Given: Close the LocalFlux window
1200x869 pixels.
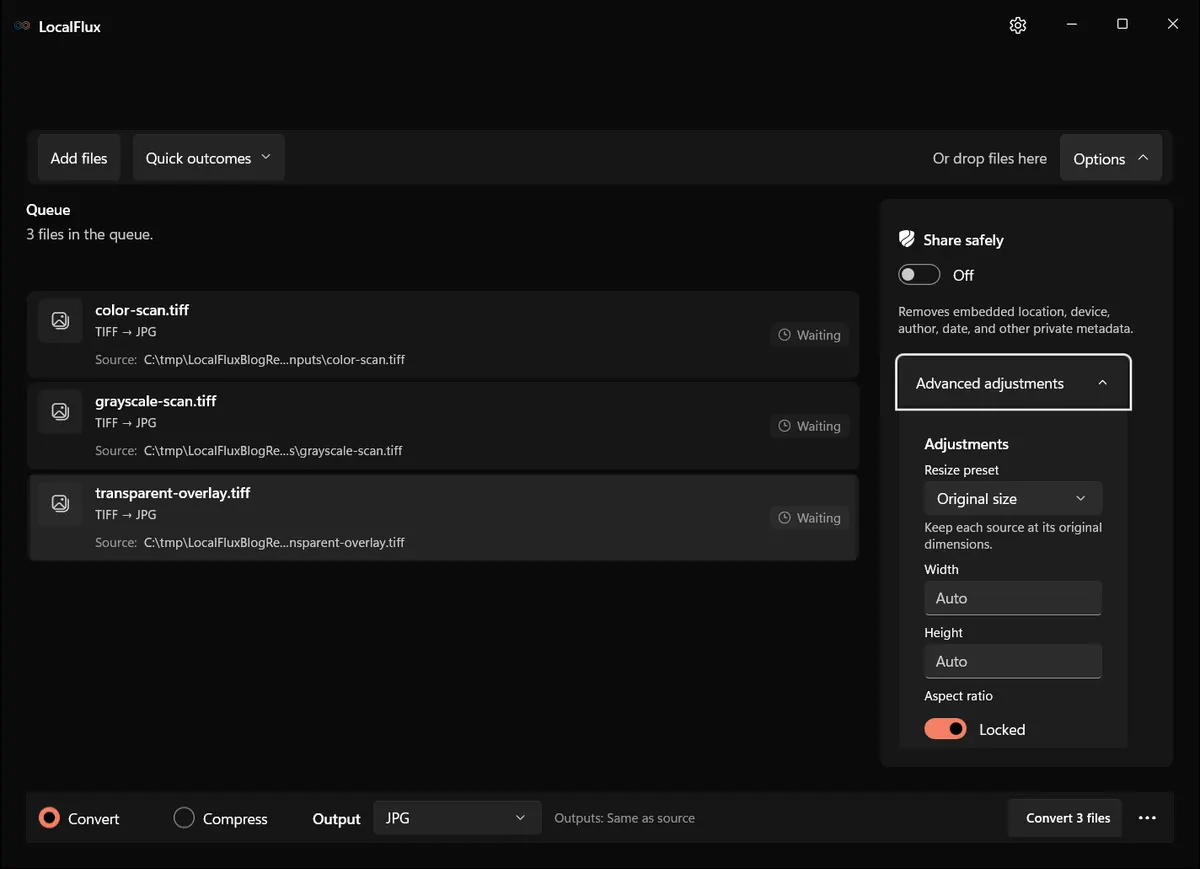Looking at the screenshot, I should click(x=1173, y=25).
